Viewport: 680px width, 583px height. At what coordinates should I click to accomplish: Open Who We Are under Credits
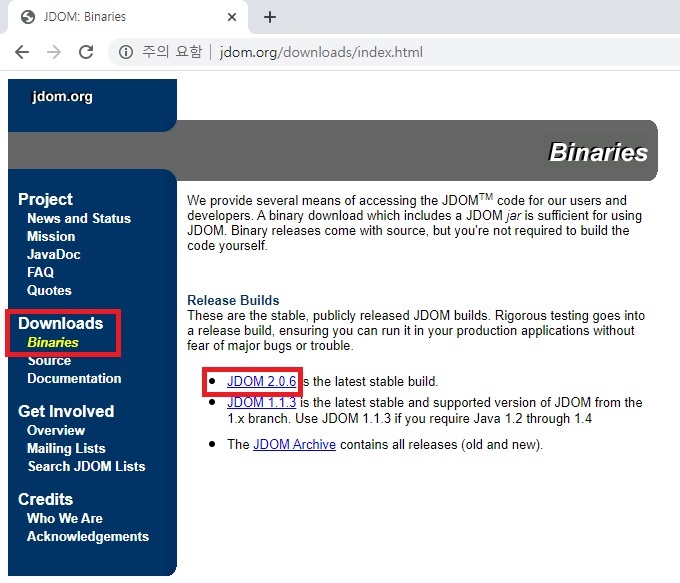(x=65, y=518)
